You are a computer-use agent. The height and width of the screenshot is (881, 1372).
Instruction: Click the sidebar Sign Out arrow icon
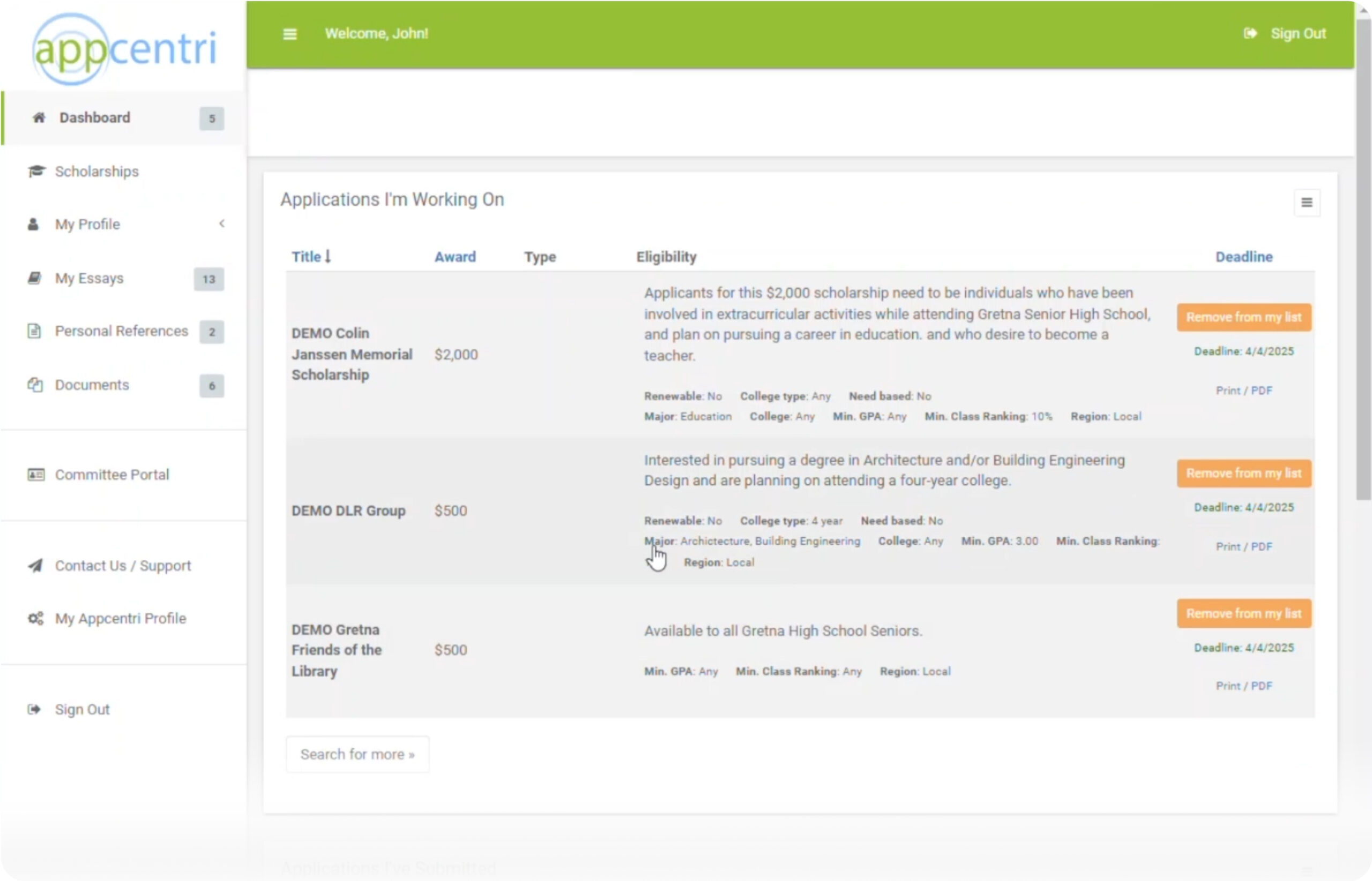pyautogui.click(x=34, y=709)
